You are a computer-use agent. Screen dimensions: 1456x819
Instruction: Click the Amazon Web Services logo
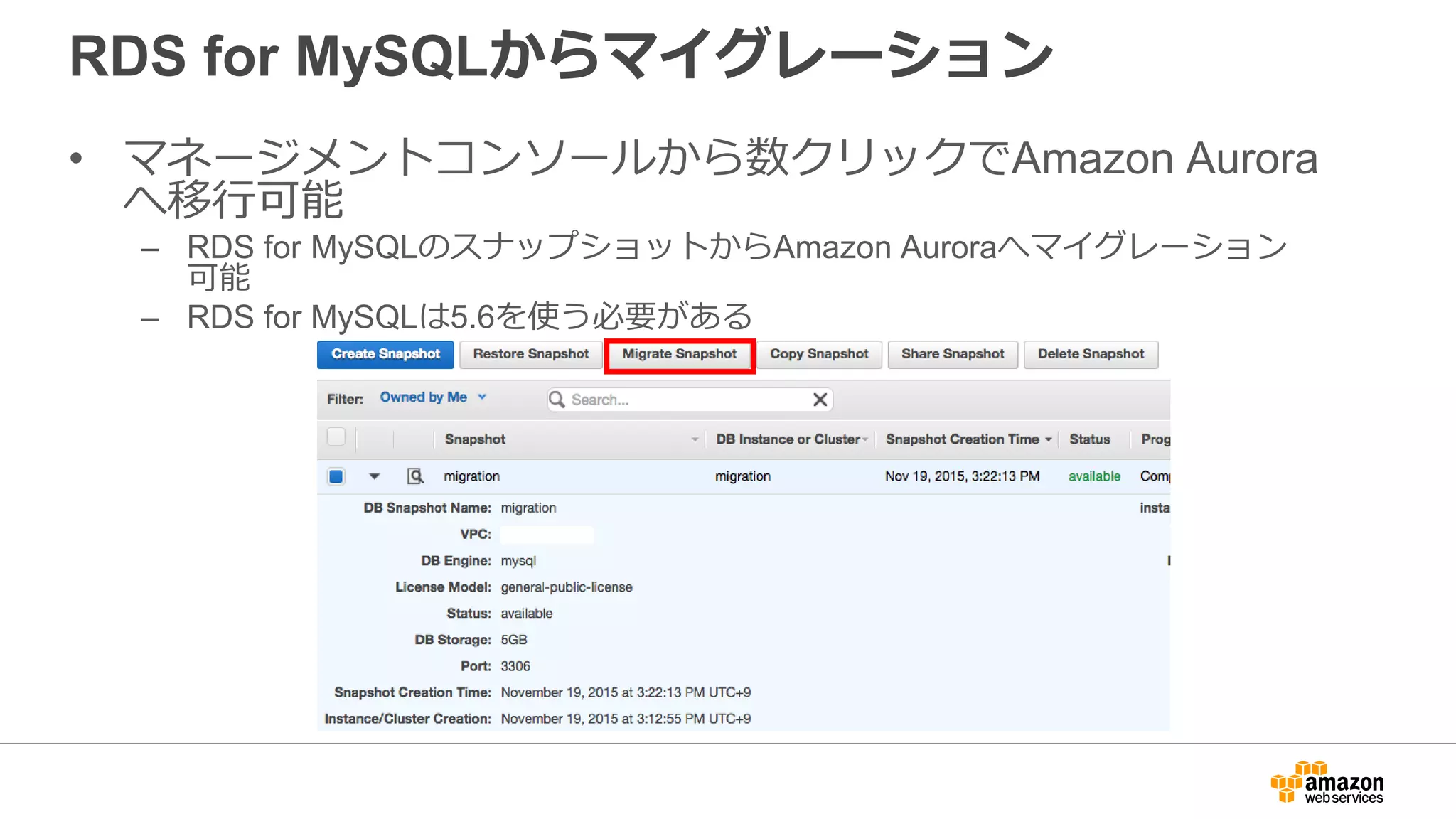coord(1327,782)
